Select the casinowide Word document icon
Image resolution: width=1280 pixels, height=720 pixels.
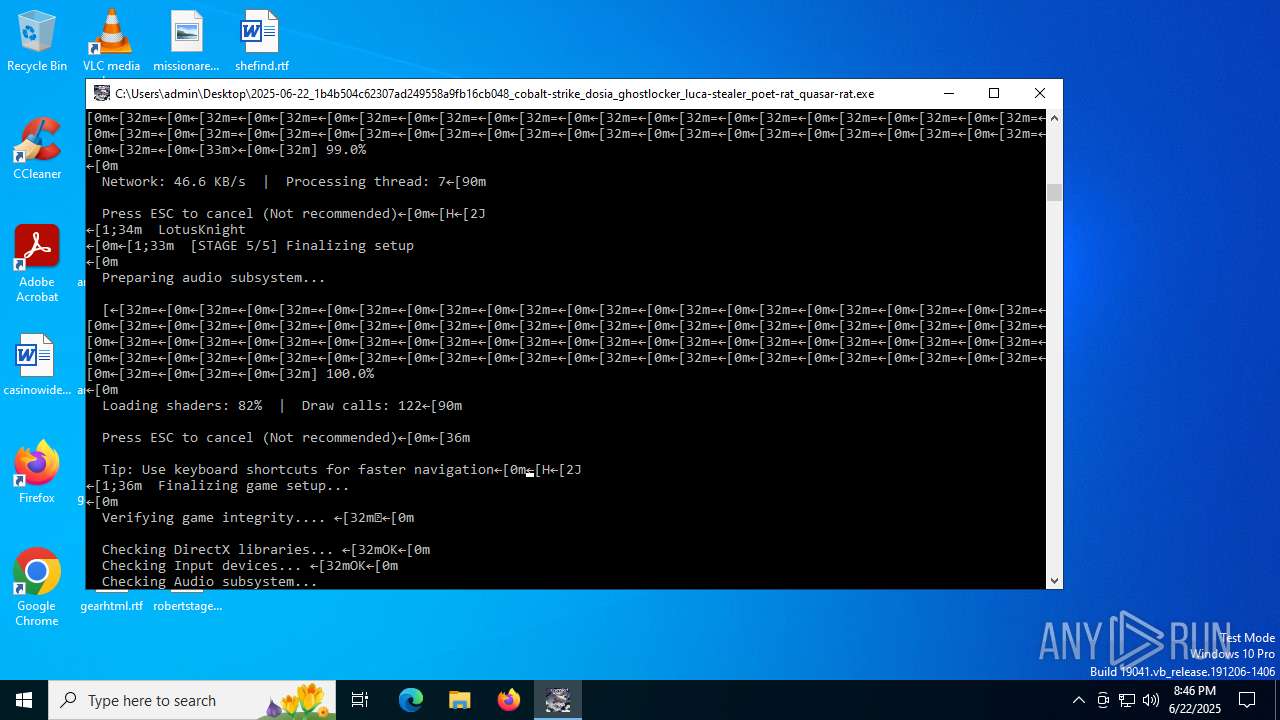(x=37, y=365)
